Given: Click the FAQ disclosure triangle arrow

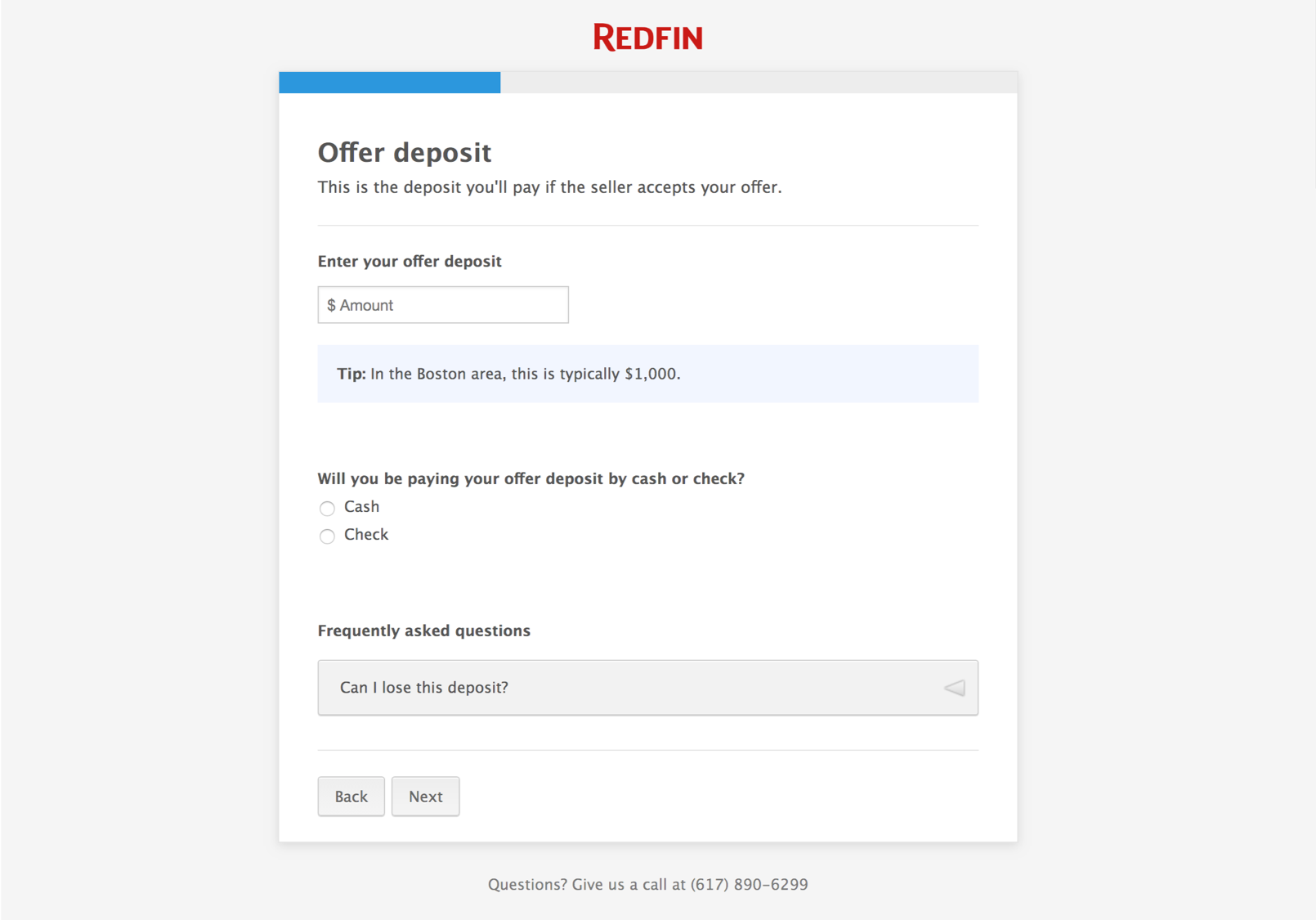Looking at the screenshot, I should pyautogui.click(x=955, y=688).
